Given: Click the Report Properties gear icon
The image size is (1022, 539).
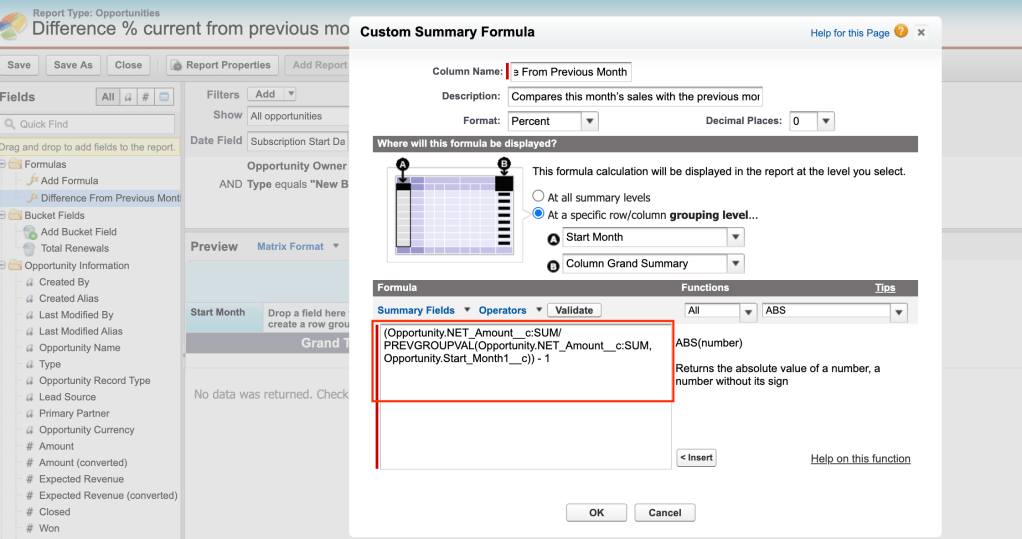Looking at the screenshot, I should point(177,65).
